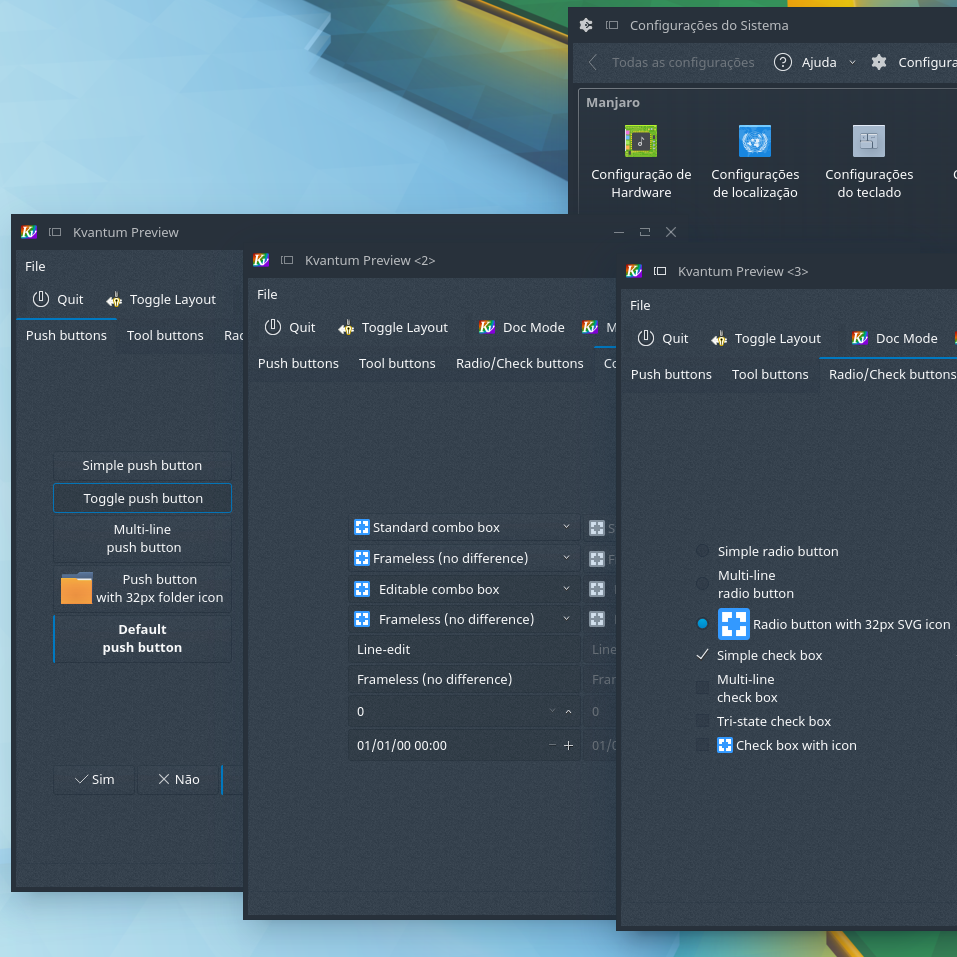Expand Ajuda dropdown chevron in System Settings

click(x=852, y=62)
